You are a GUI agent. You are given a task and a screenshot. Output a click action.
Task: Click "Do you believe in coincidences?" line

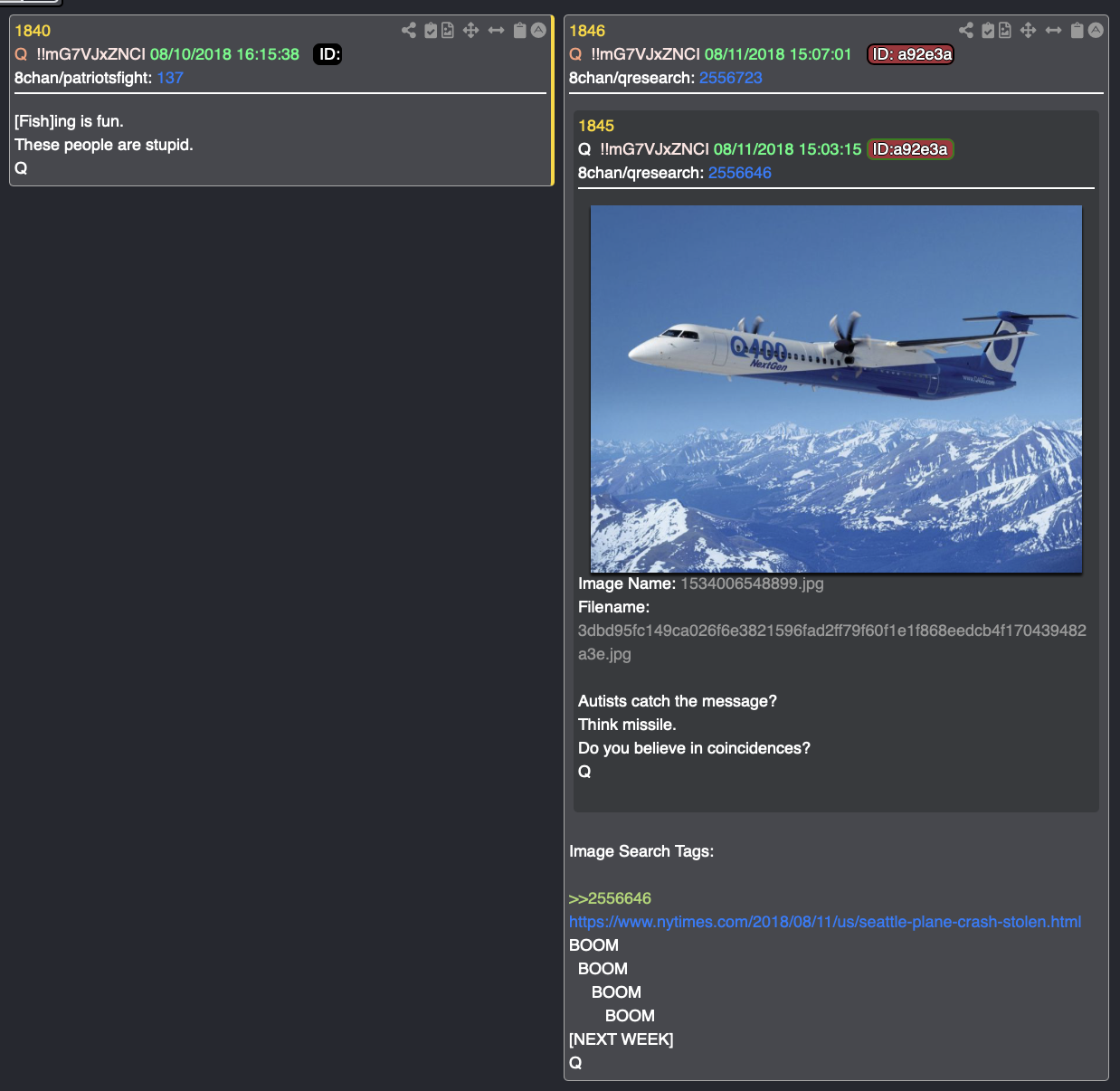[694, 748]
